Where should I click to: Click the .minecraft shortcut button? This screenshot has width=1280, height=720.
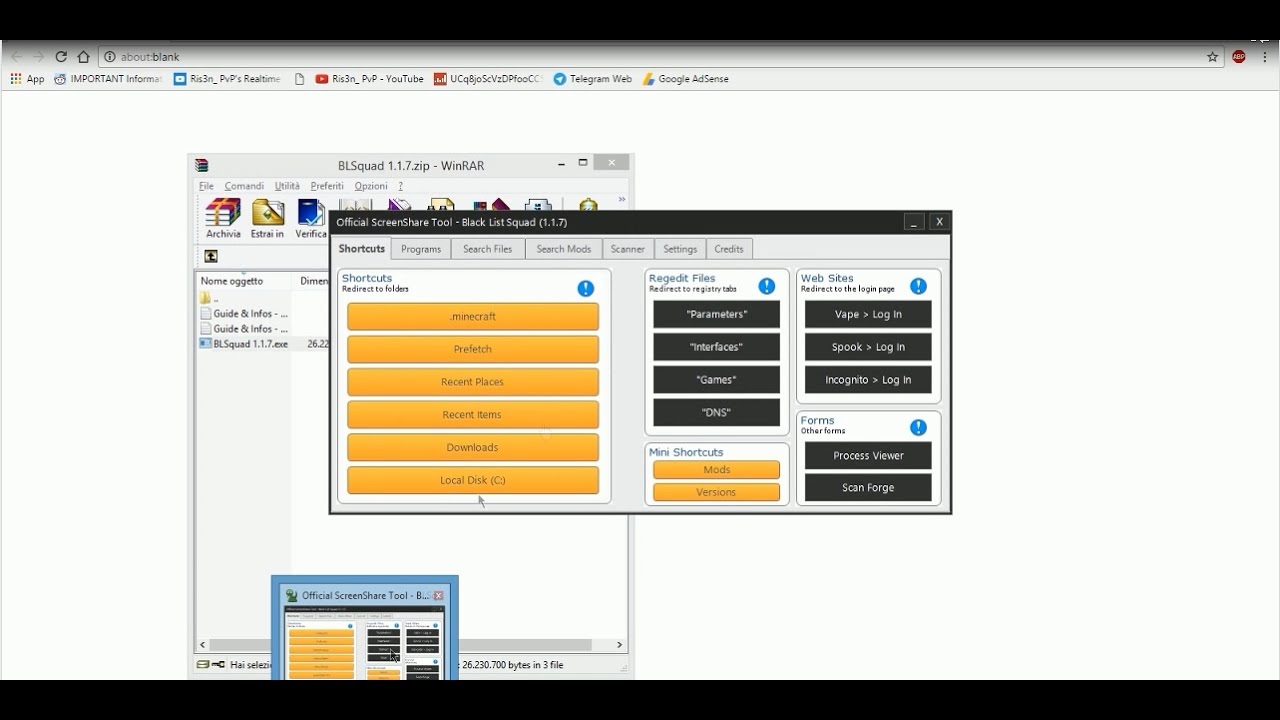[473, 316]
